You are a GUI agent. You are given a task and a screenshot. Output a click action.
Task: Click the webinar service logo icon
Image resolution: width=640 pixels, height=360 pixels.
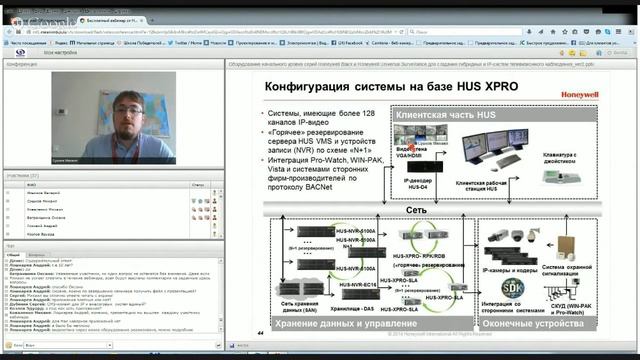click(x=20, y=52)
